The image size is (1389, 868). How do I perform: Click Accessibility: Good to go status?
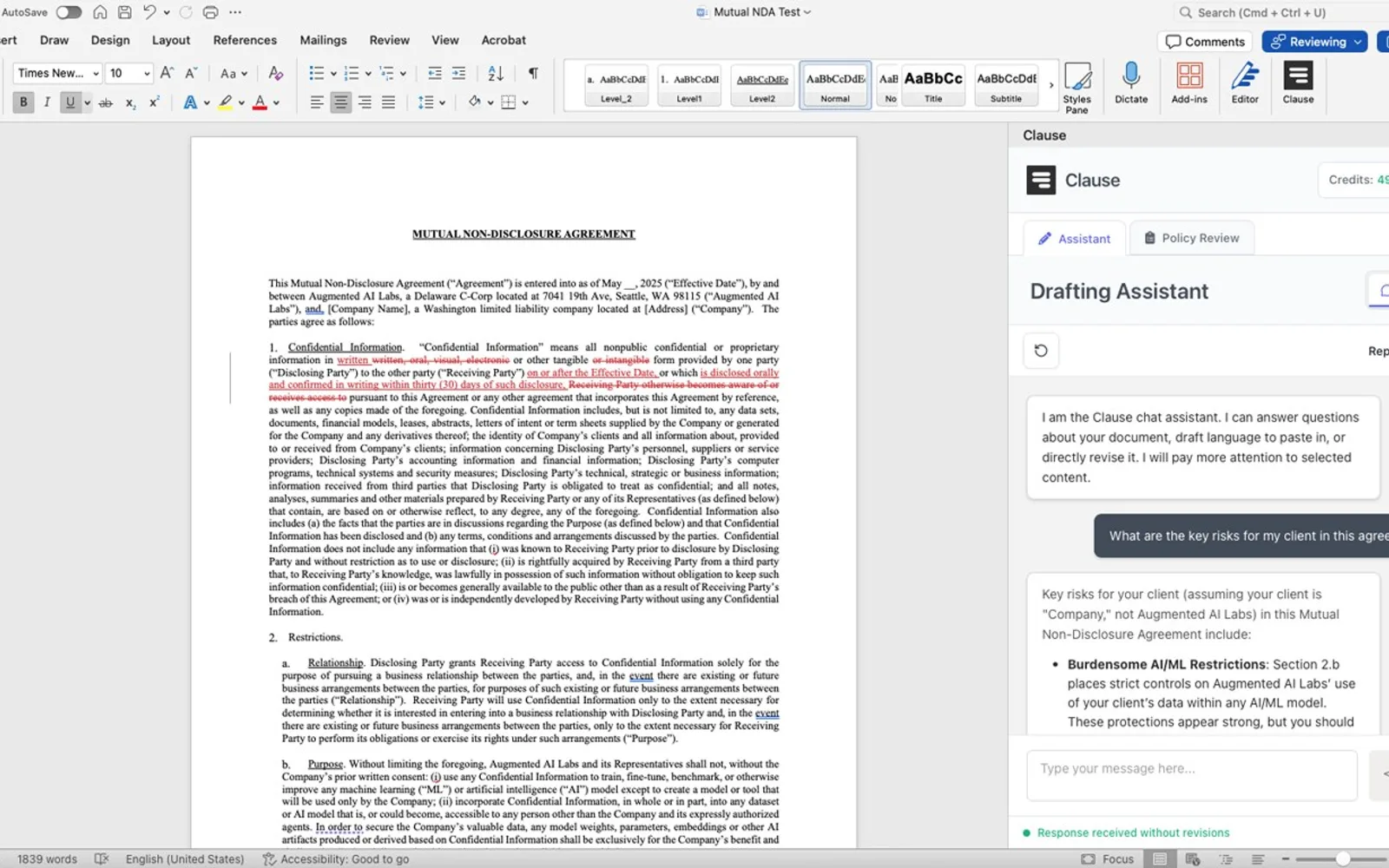click(336, 858)
